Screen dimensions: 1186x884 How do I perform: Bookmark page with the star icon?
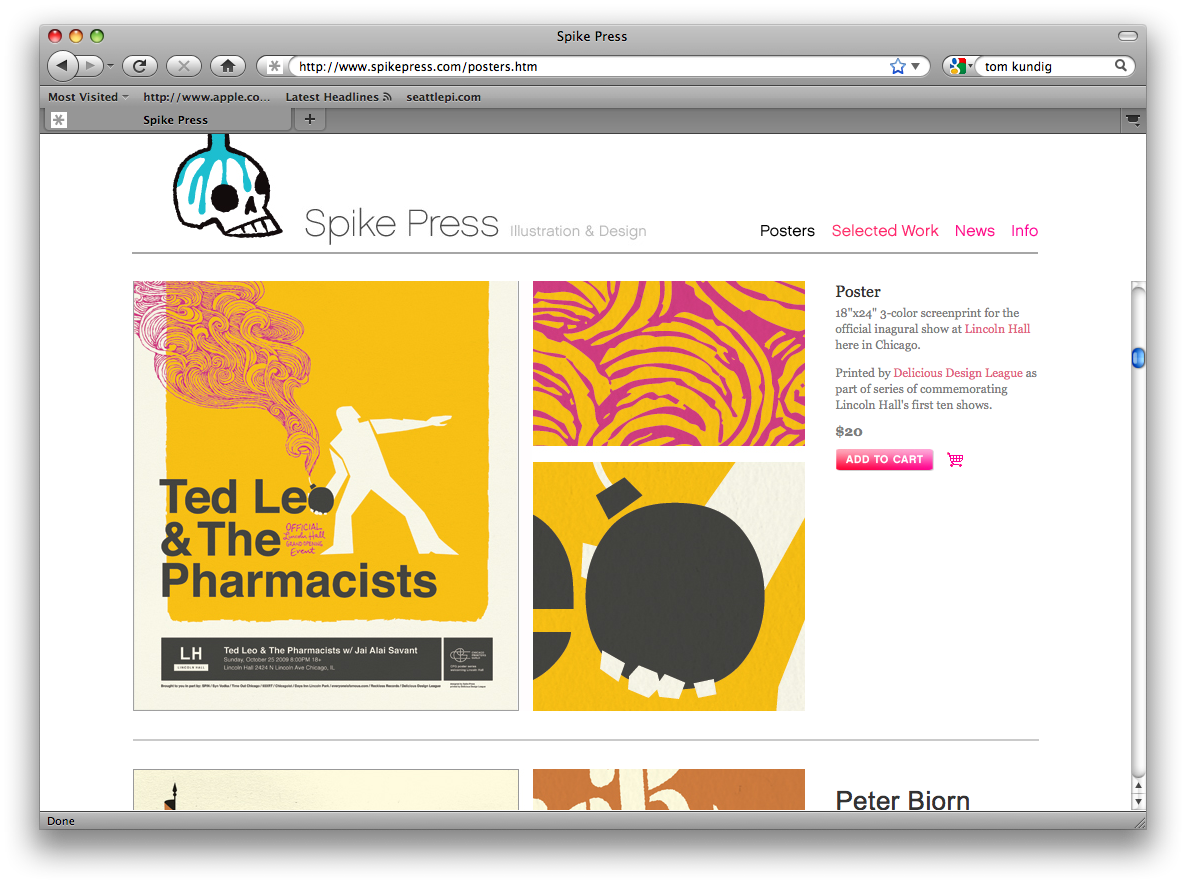(898, 67)
